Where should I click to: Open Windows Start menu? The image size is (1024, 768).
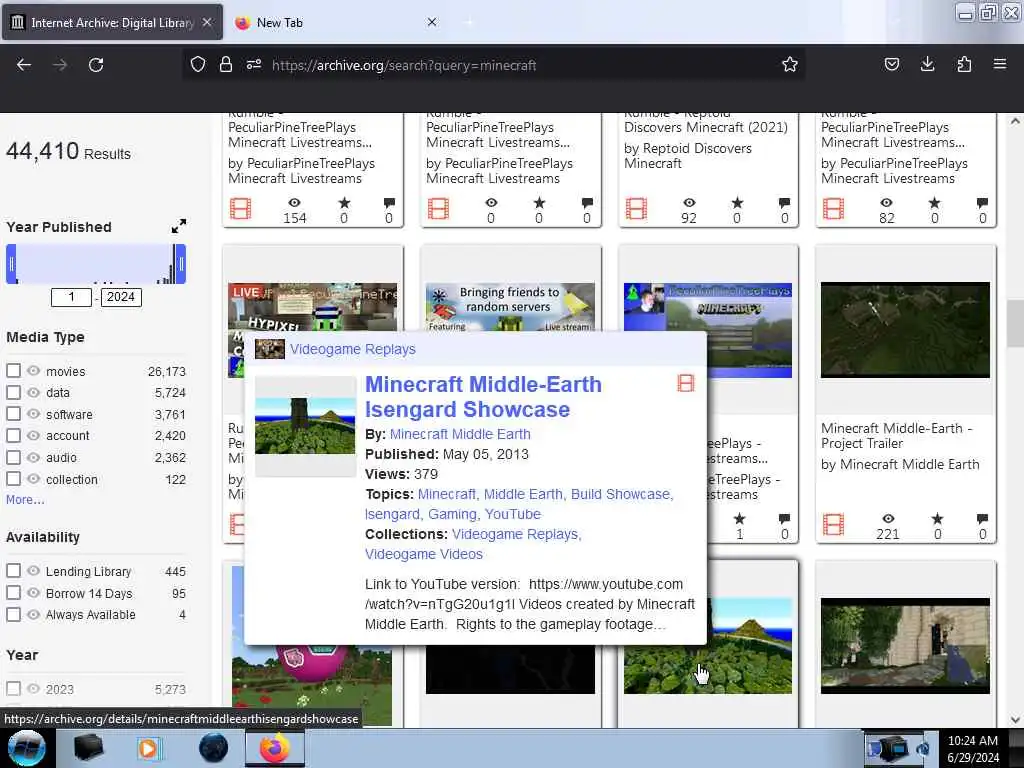tap(26, 748)
